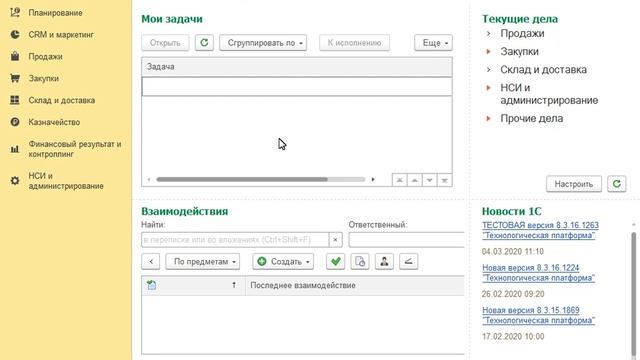Viewport: 640px width, 360px height.
Task: Click the interactions table first column icon
Action: pyautogui.click(x=151, y=285)
